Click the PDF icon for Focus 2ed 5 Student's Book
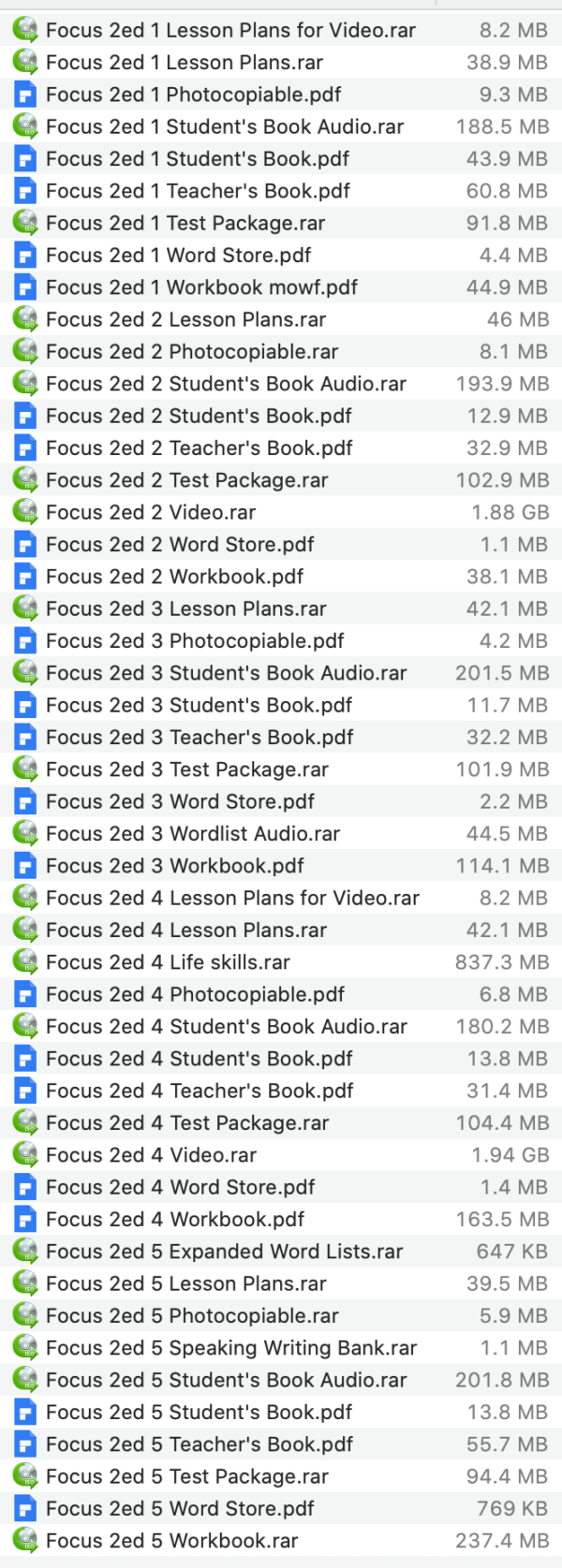Viewport: 562px width, 1568px height. click(25, 1411)
